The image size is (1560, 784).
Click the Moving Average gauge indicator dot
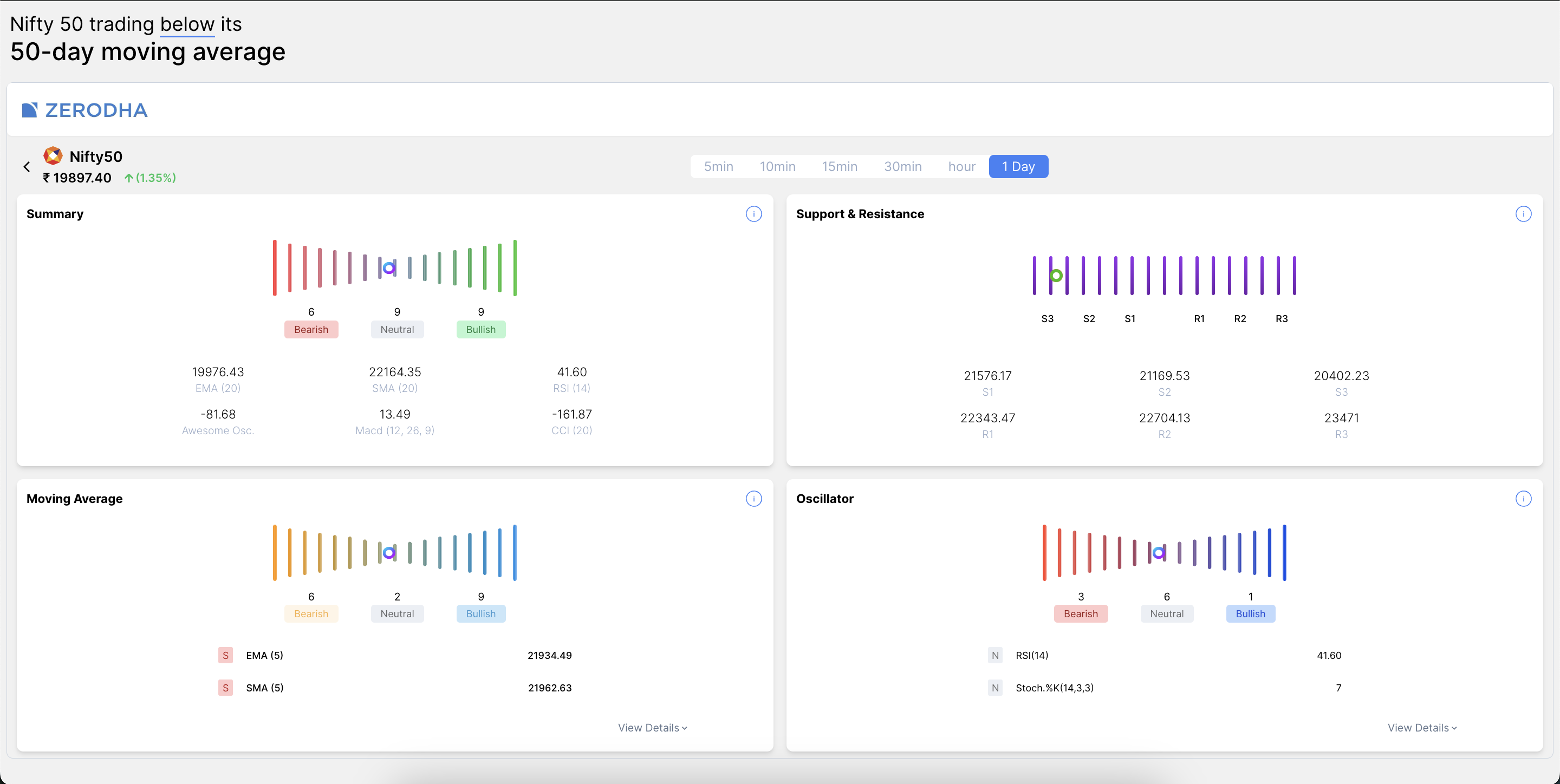click(x=389, y=552)
